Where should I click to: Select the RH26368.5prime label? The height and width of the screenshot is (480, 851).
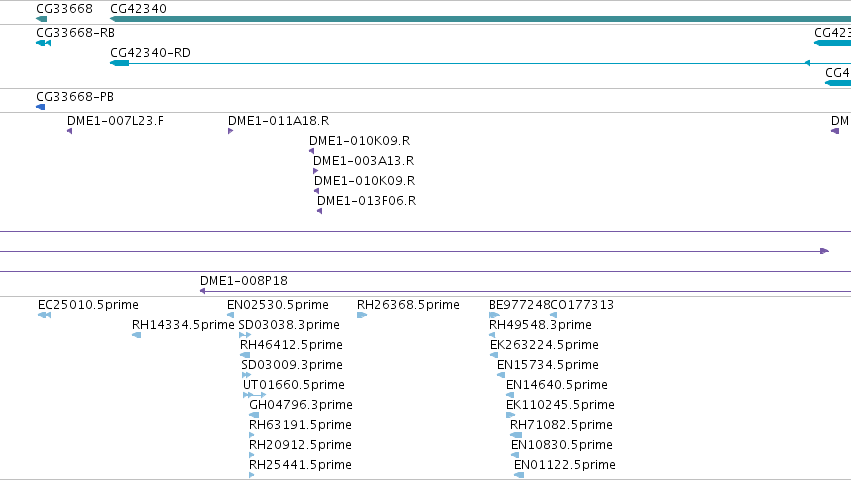(x=408, y=305)
